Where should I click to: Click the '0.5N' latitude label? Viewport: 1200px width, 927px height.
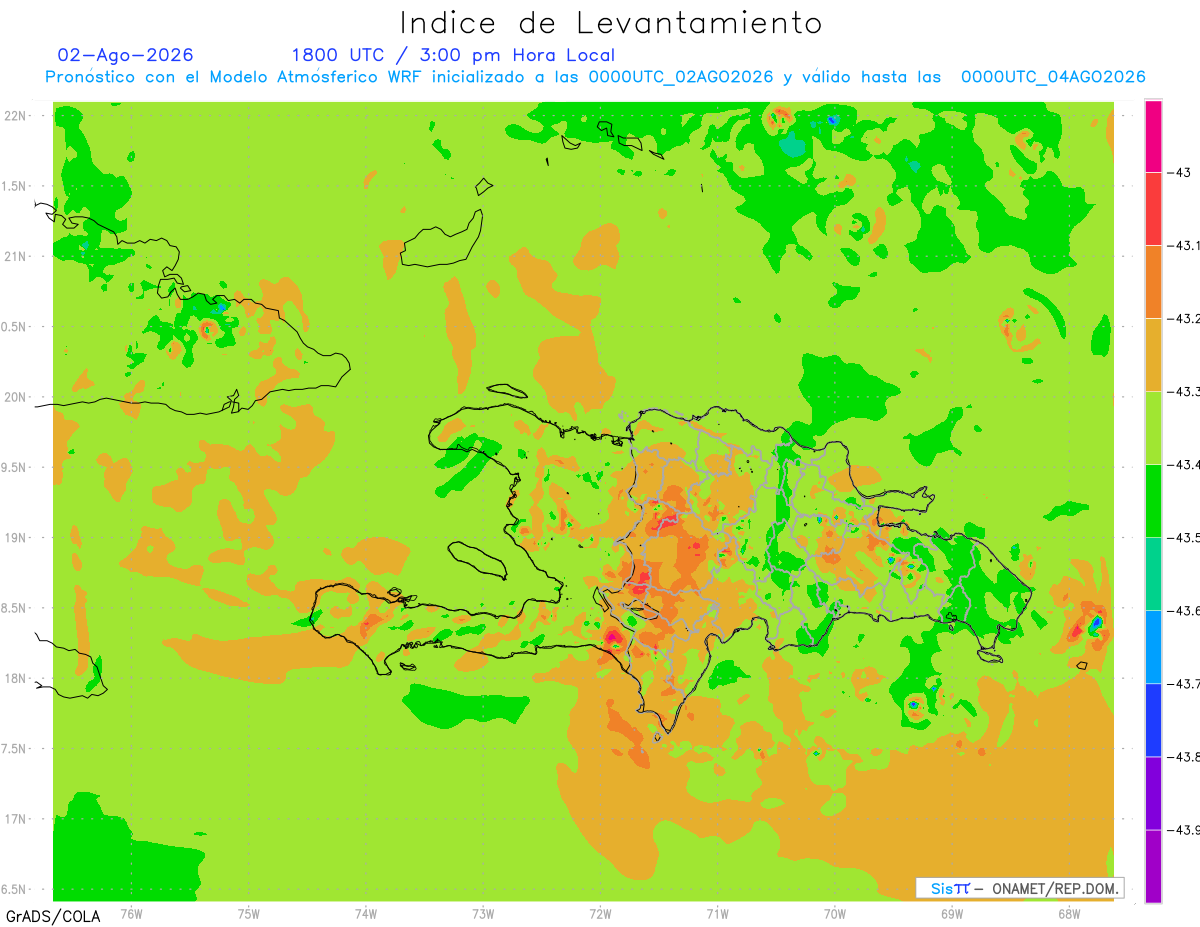click(14, 327)
